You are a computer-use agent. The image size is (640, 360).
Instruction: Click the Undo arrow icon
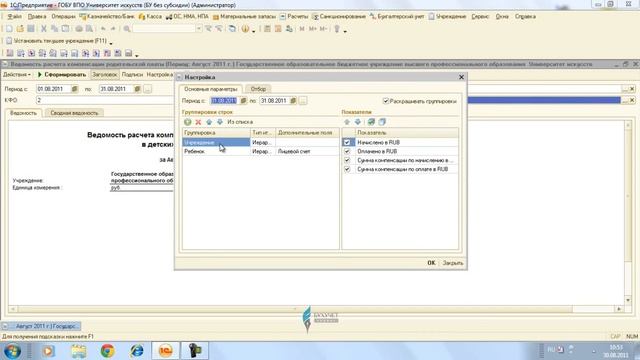(x=103, y=29)
